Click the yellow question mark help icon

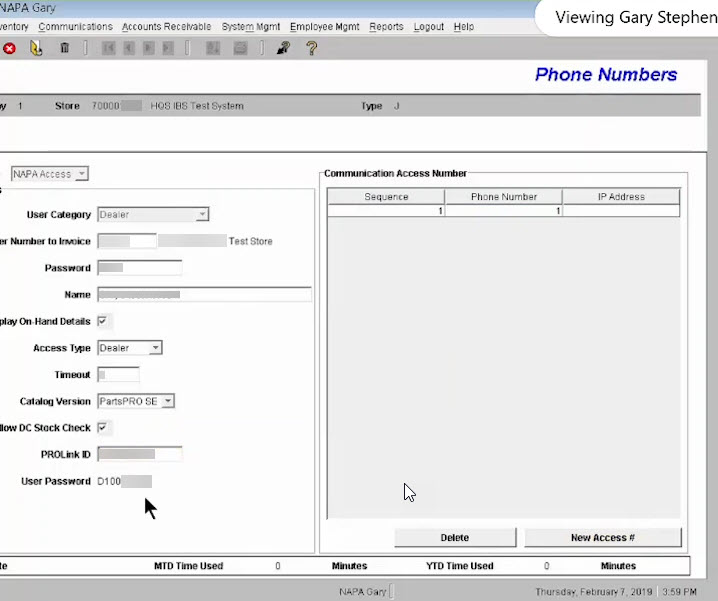(311, 48)
